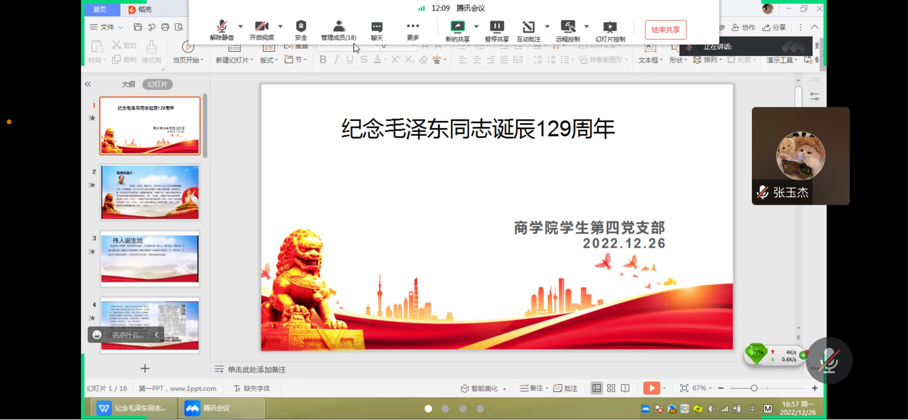Expand the microphone options arrow
This screenshot has width=908, height=420.
(x=241, y=27)
